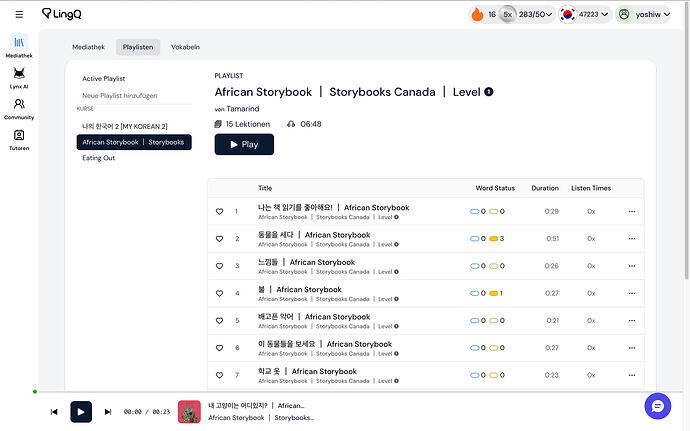Expand the yoshiw account dropdown
Screen dimensions: 690x431
tap(653, 15)
